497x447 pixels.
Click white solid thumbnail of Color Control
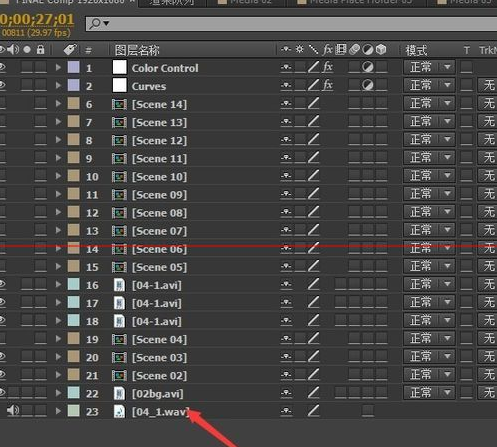119,67
